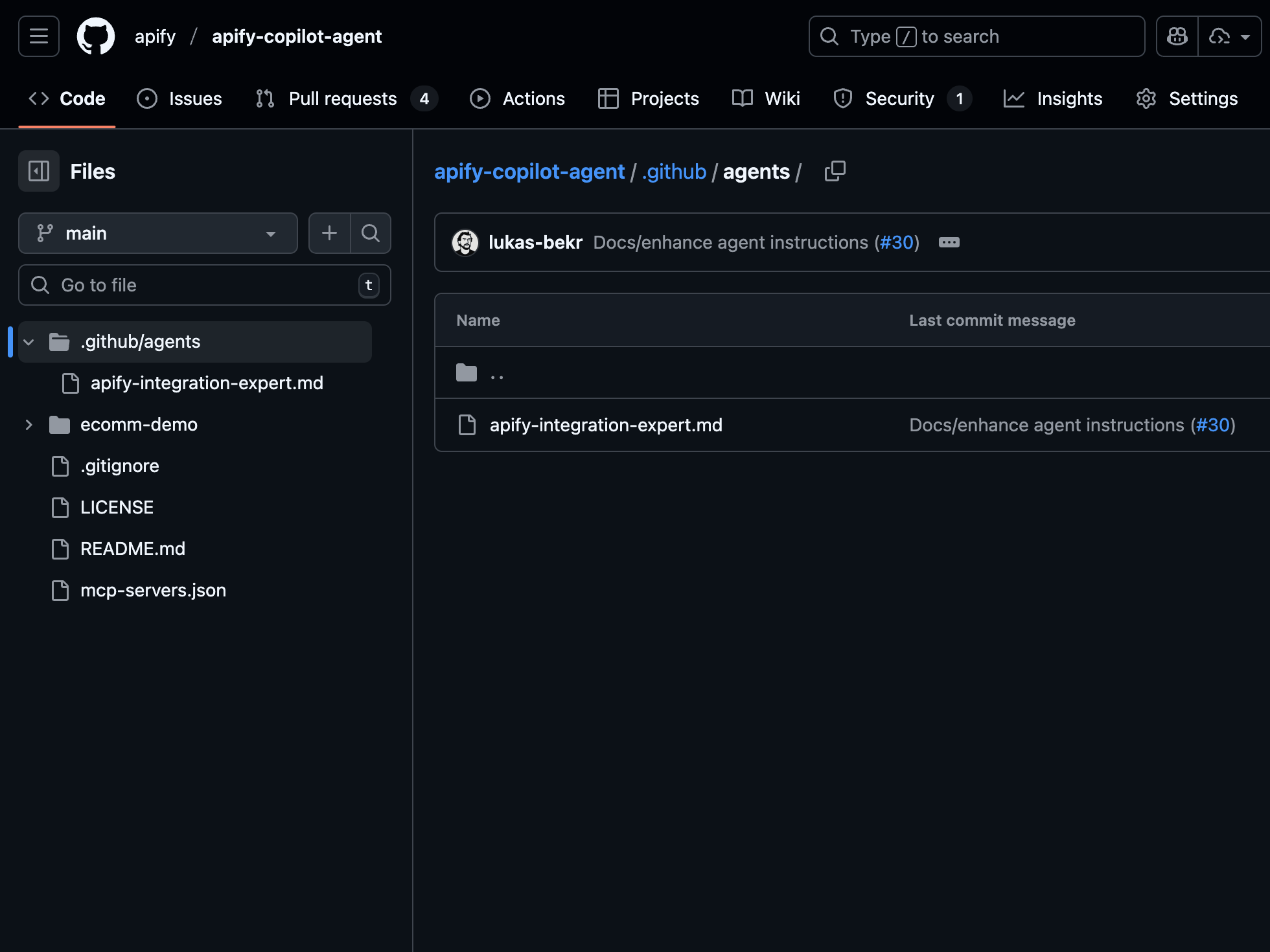The height and width of the screenshot is (952, 1270).
Task: Collapse the .github/agents folder
Action: tap(29, 341)
